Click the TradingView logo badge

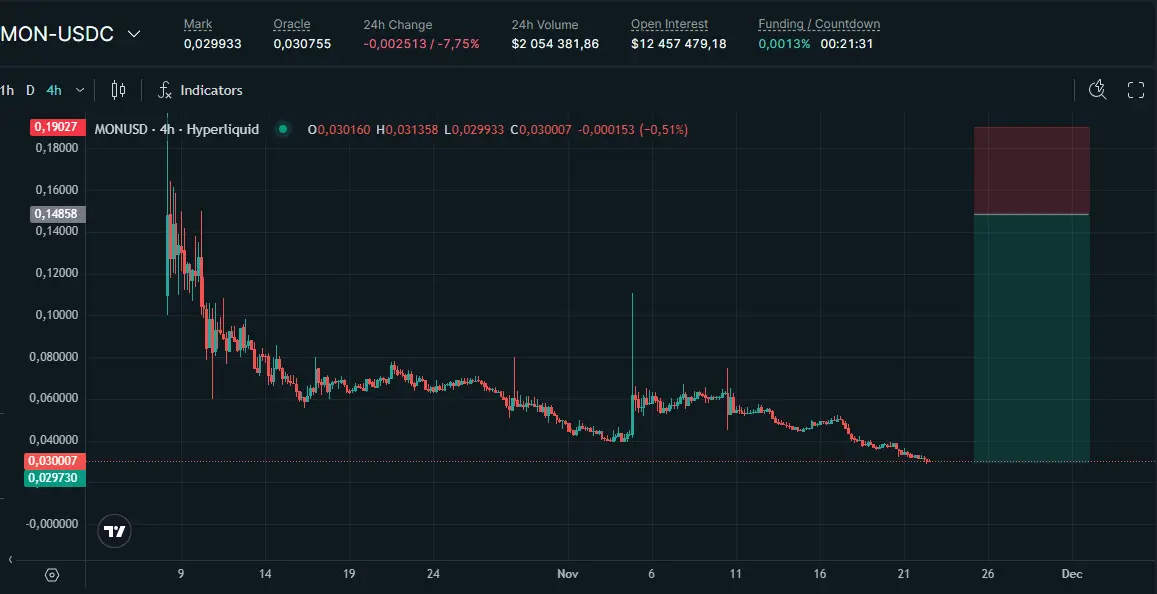point(114,531)
